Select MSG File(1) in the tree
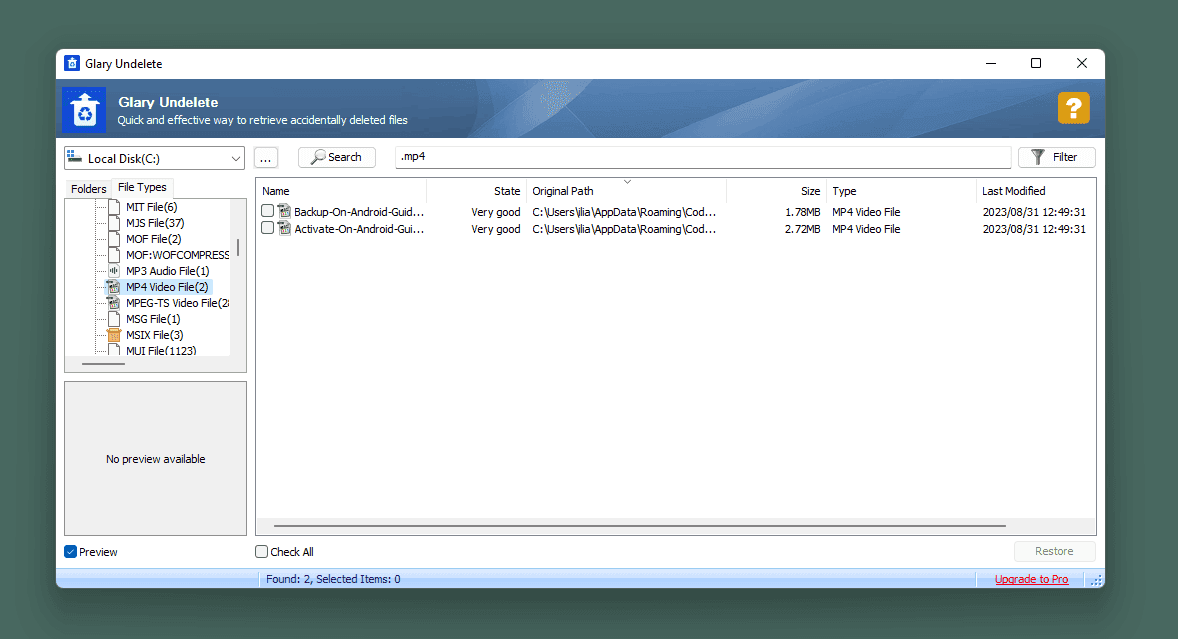Viewport: 1178px width, 639px height. (x=153, y=319)
